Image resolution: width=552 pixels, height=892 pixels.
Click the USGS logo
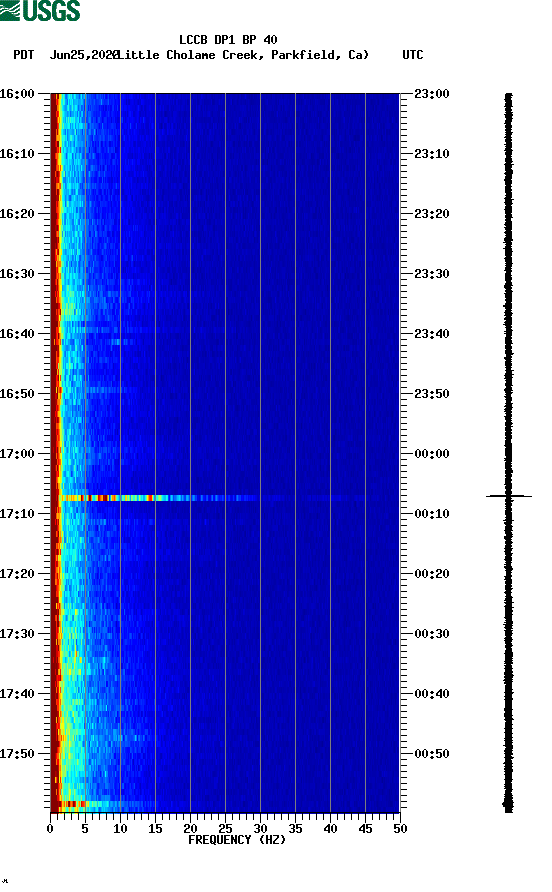point(40,10)
